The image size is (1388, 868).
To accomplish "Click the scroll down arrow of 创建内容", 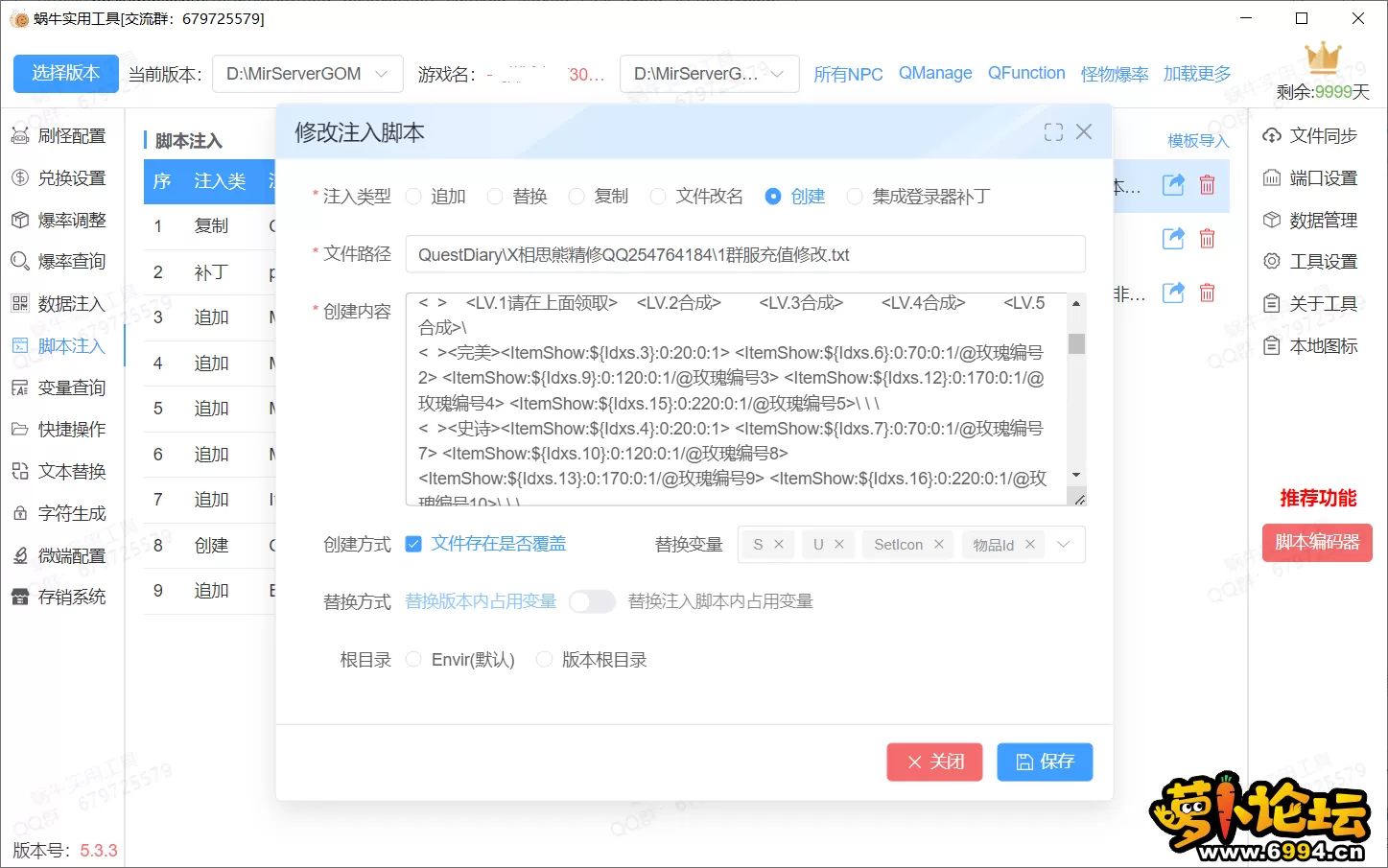I will click(1076, 475).
